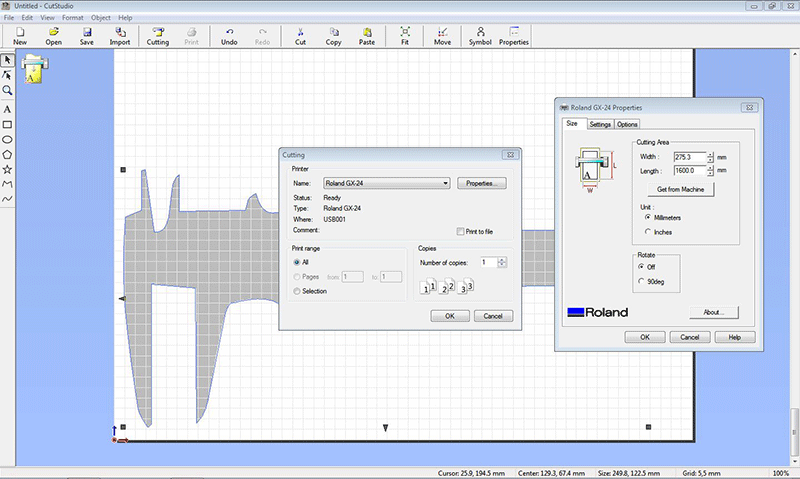Screen dimensions: 800x479
Task: Cancel the Roland GX-24 Properties dialog
Action: (690, 337)
